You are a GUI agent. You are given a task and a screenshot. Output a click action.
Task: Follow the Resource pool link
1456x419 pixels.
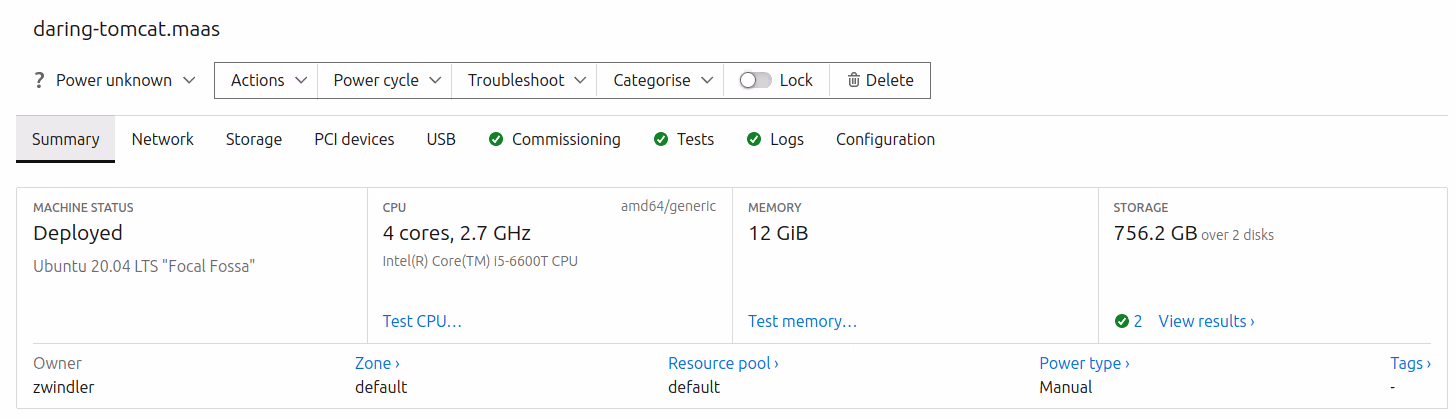coord(723,363)
